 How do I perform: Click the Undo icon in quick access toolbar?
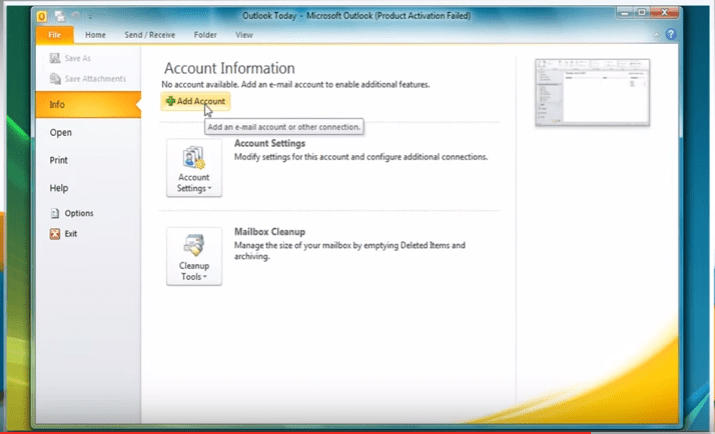pyautogui.click(x=76, y=16)
